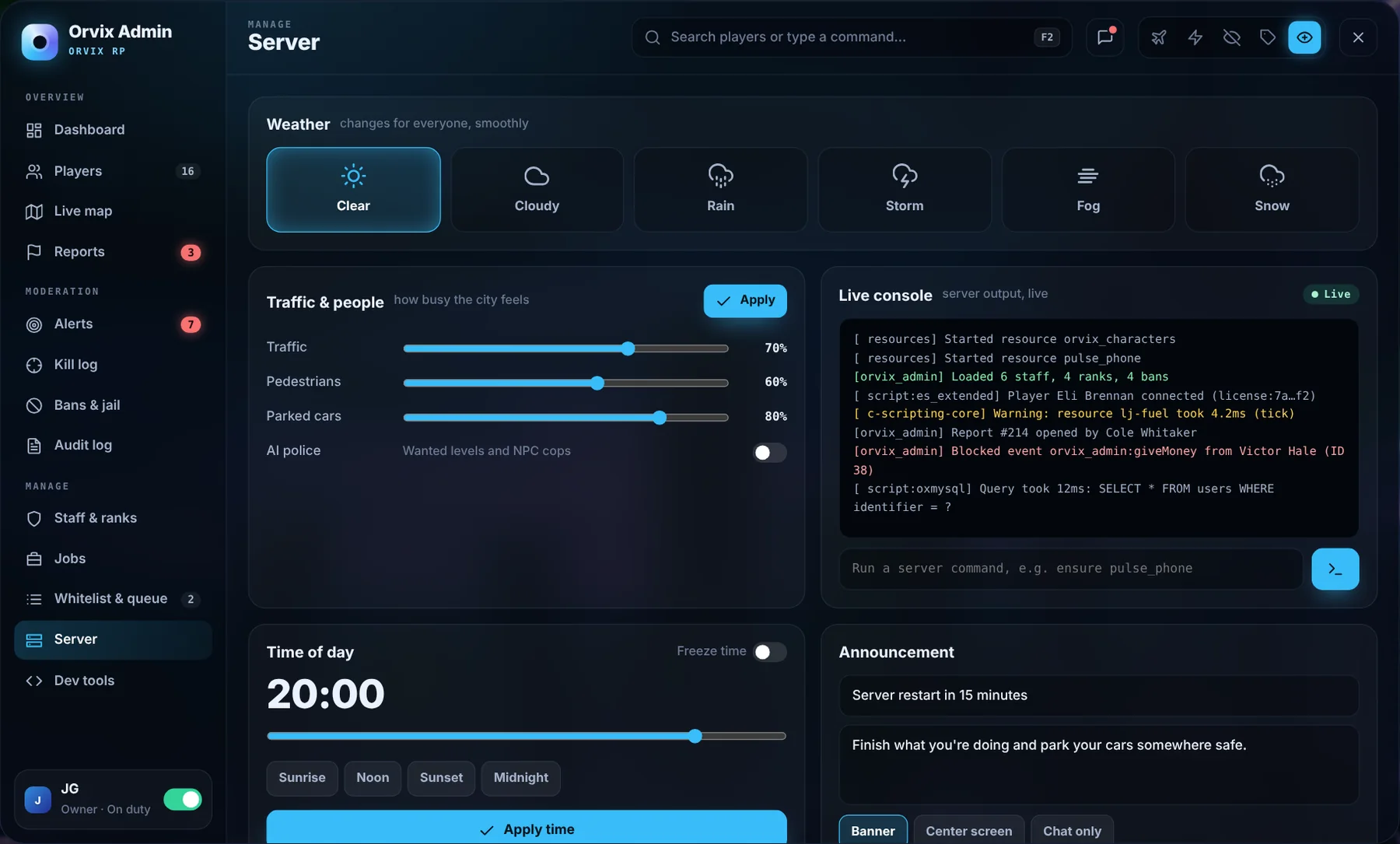Screen dimensions: 1400x844
Task: Open Dashboard from sidebar
Action: tap(113, 130)
